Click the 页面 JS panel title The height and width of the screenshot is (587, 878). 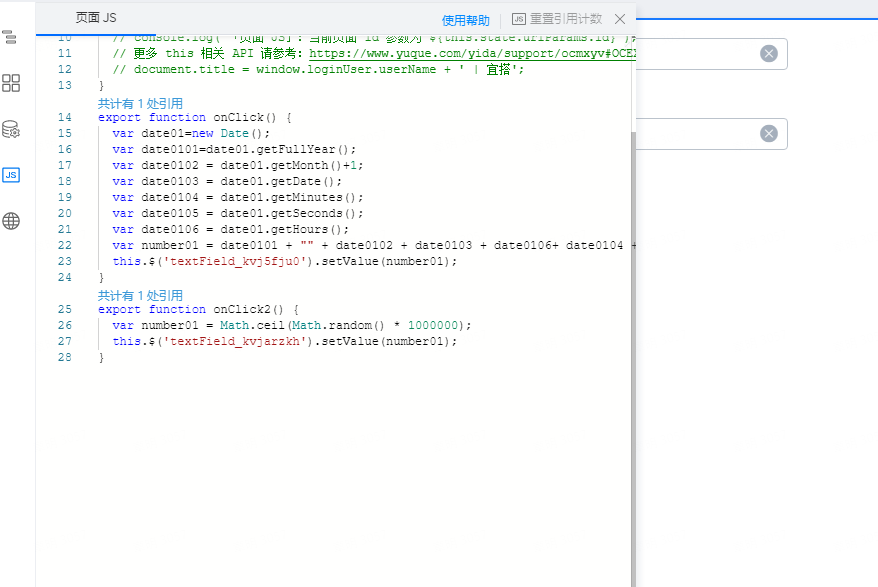96,18
